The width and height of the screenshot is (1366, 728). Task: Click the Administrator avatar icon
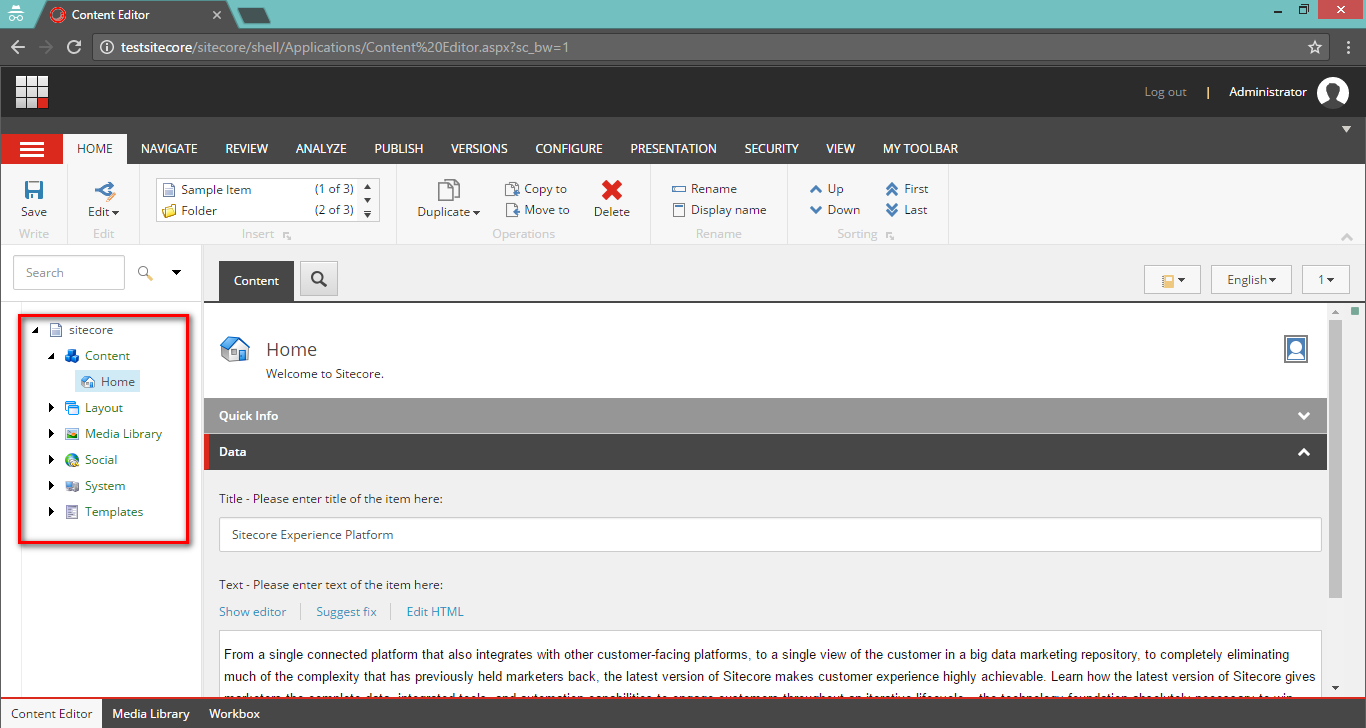1332,93
